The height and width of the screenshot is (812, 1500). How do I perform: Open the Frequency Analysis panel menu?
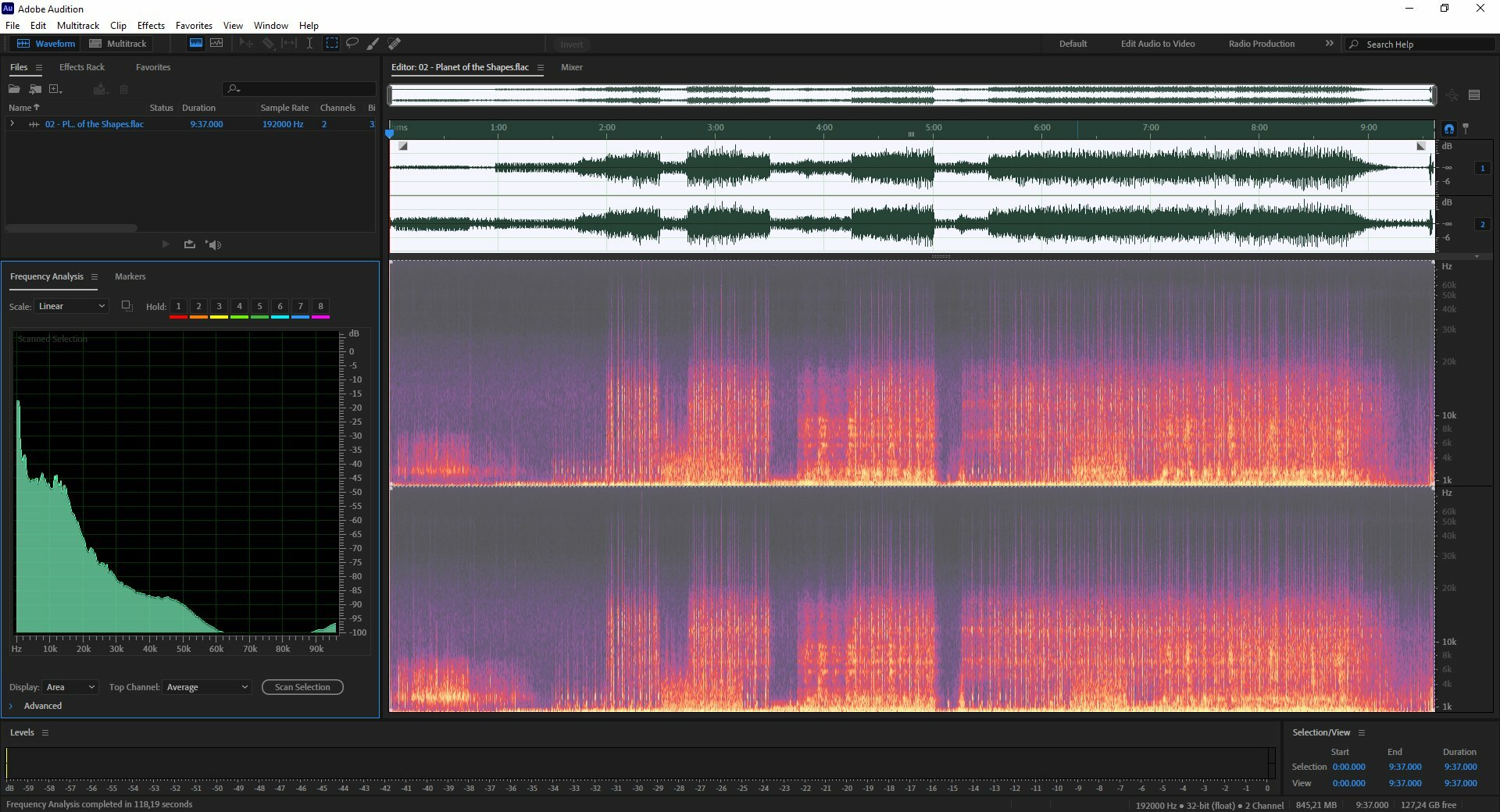pos(95,276)
